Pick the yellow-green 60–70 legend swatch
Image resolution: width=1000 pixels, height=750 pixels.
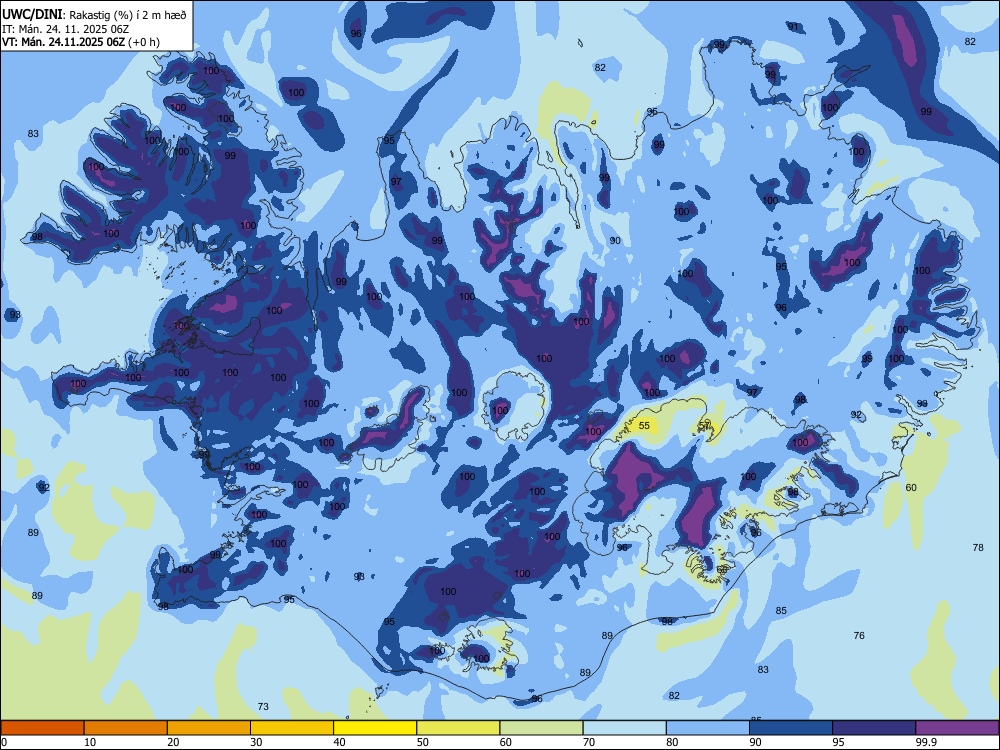coord(541,728)
